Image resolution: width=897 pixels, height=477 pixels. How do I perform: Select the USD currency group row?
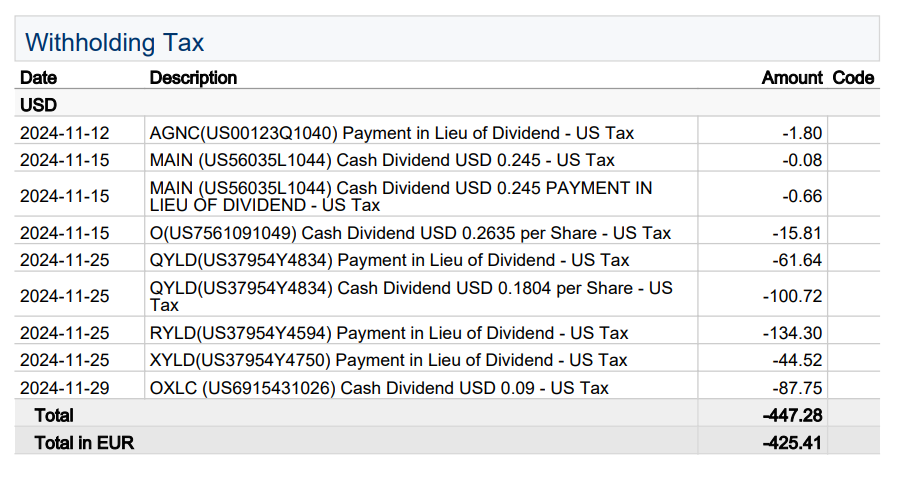point(38,104)
